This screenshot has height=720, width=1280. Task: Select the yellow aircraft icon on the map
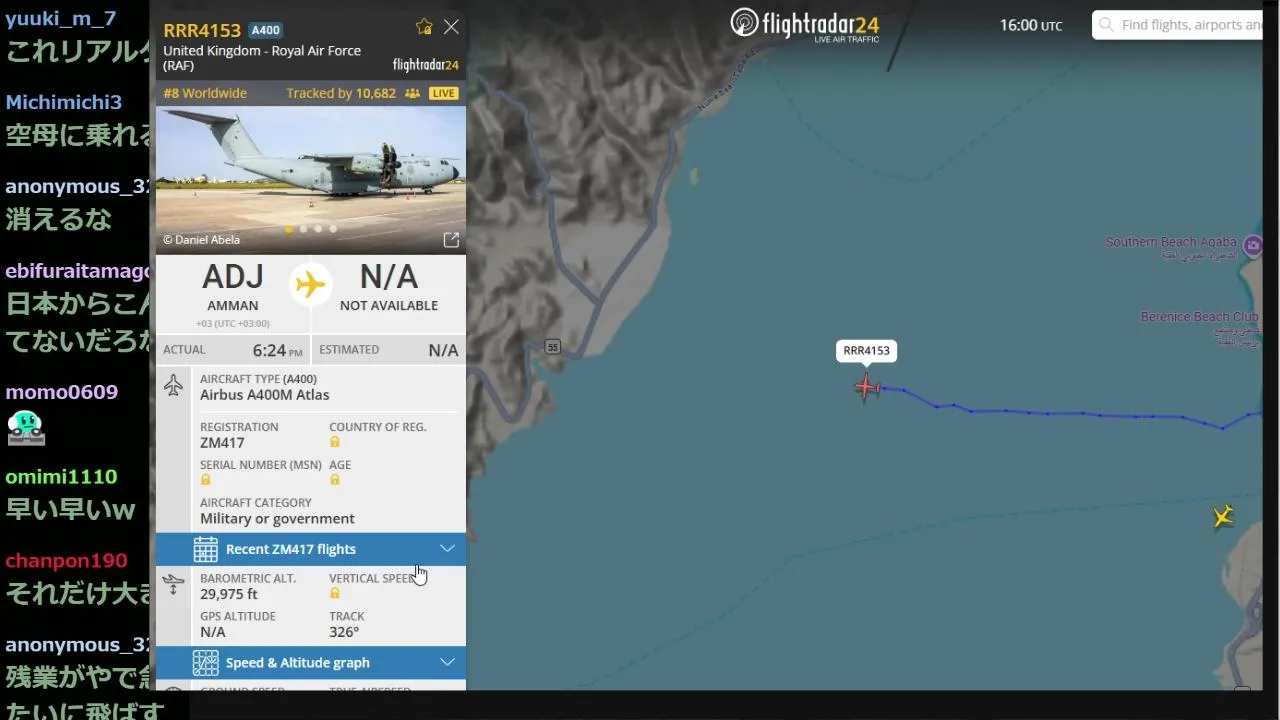1222,516
